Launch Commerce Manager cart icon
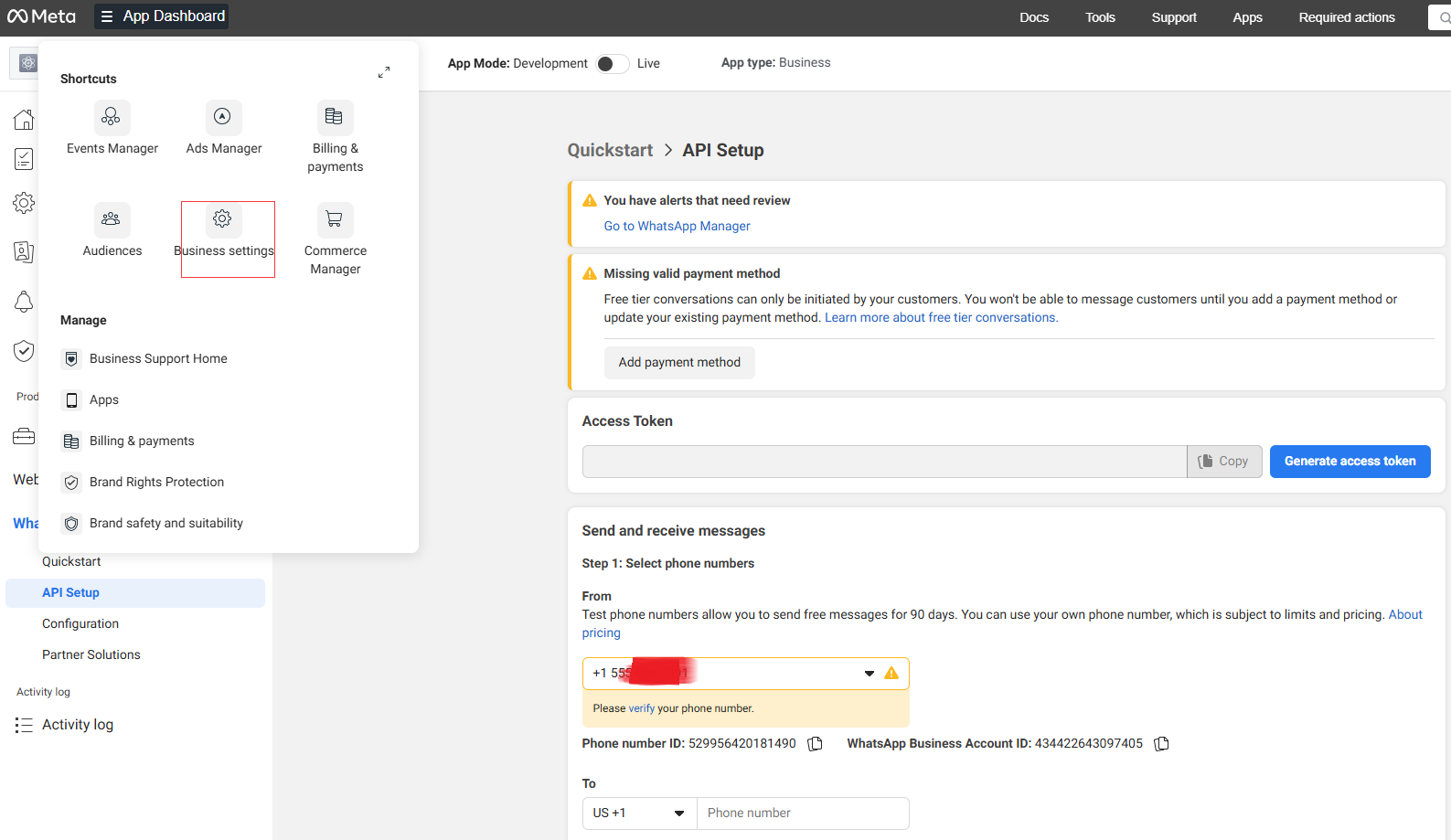 pyautogui.click(x=335, y=219)
